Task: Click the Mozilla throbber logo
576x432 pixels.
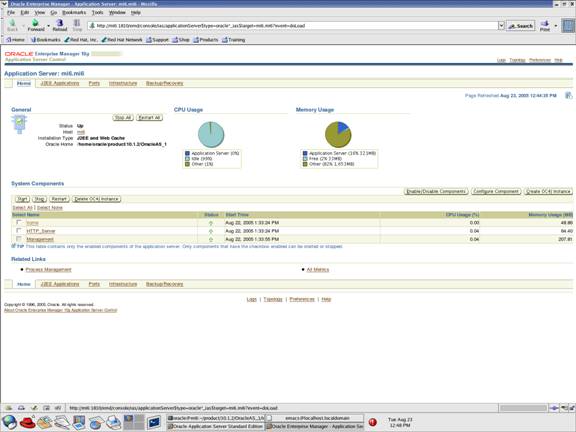Action: pyautogui.click(x=568, y=26)
